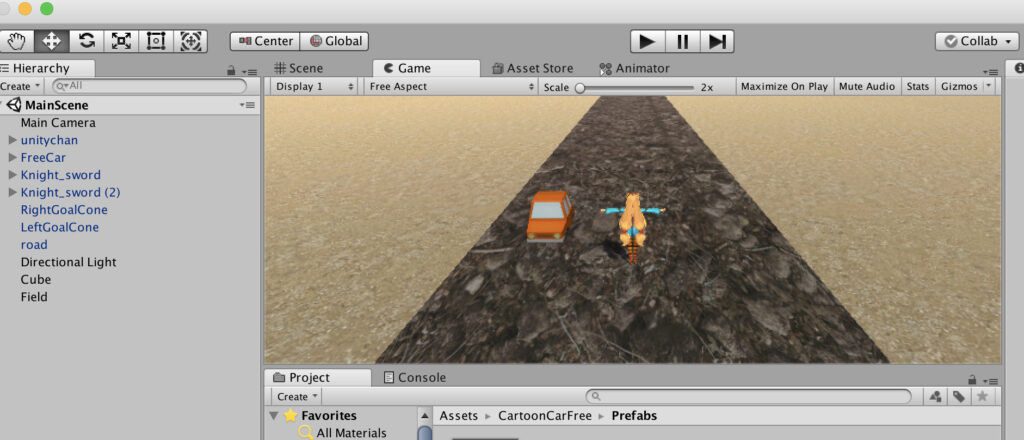Click CartoonCarFree in breadcrumb path

(545, 416)
